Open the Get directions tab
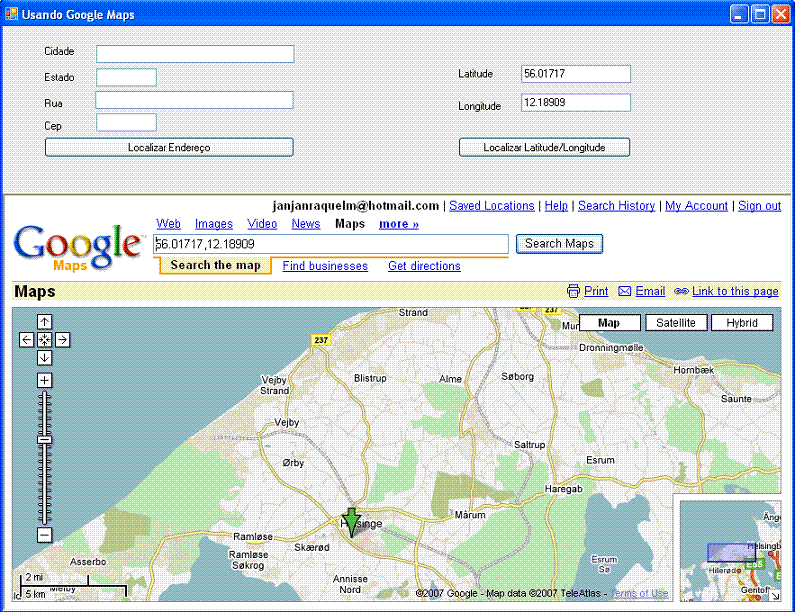 424,266
